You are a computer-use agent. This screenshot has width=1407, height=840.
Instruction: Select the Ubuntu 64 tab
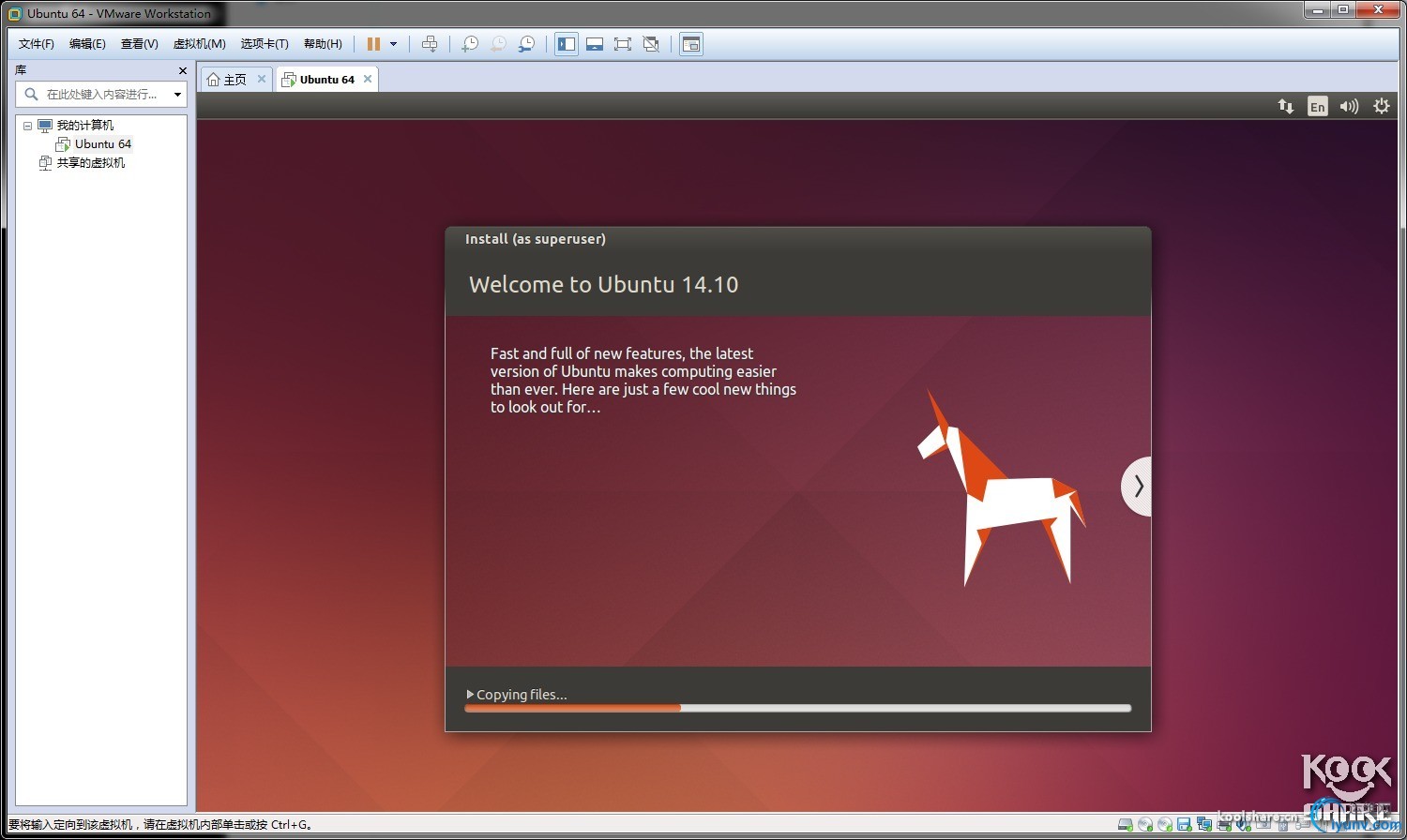click(327, 80)
